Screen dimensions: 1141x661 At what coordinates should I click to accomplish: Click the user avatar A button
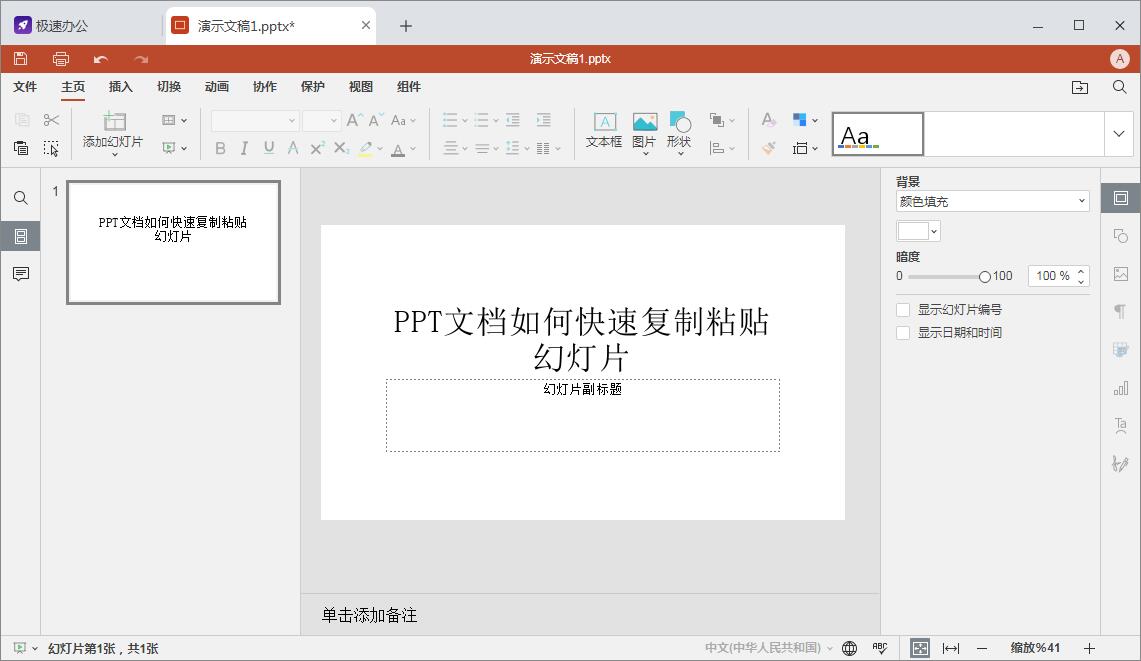[x=1120, y=59]
